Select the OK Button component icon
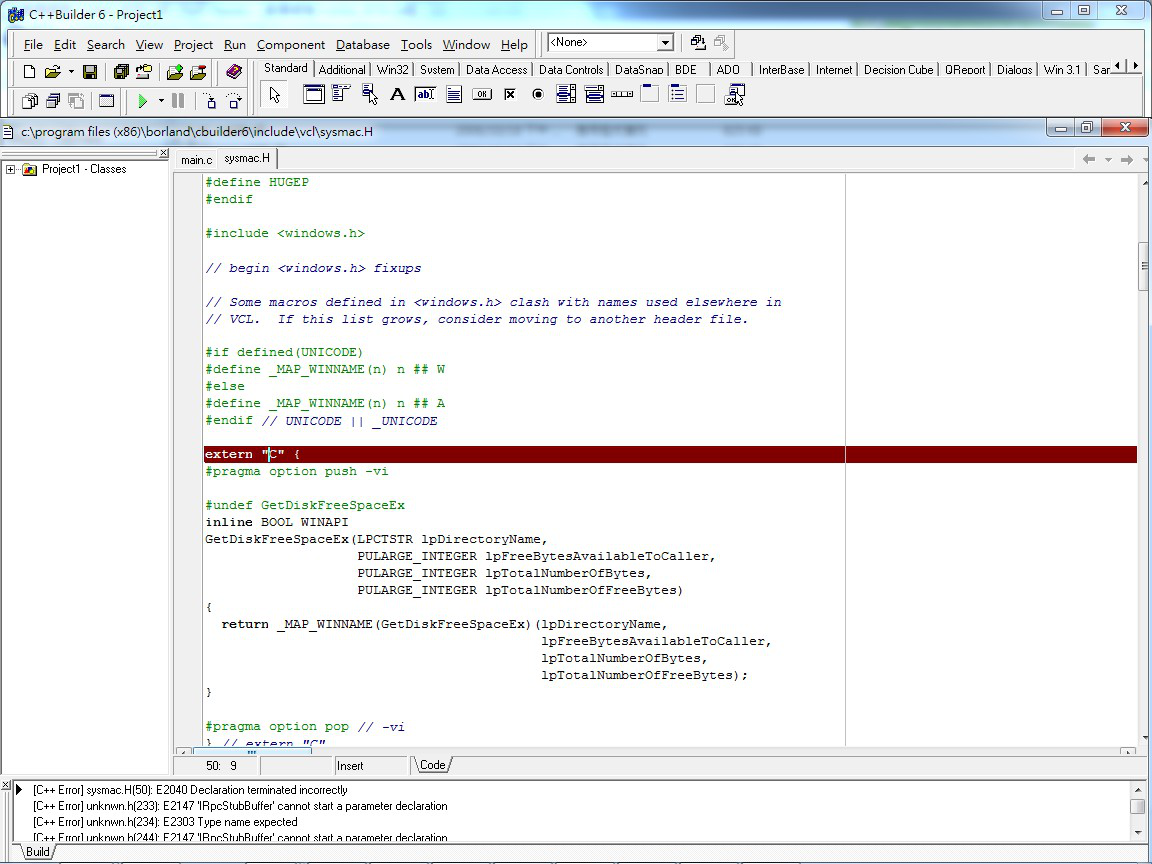The height and width of the screenshot is (864, 1152). click(481, 95)
